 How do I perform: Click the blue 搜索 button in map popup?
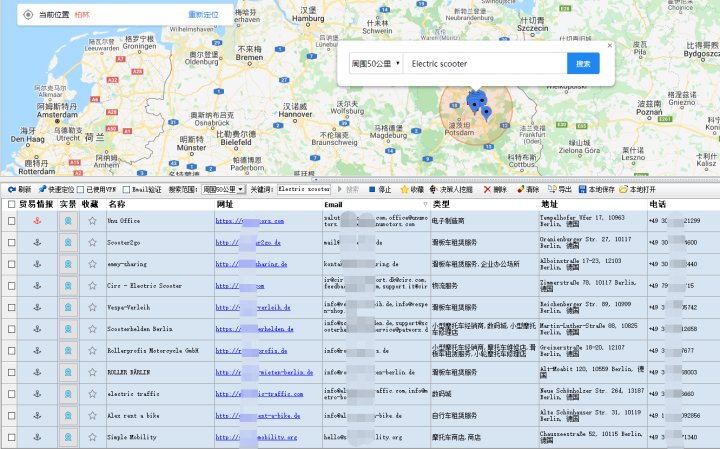(x=583, y=63)
